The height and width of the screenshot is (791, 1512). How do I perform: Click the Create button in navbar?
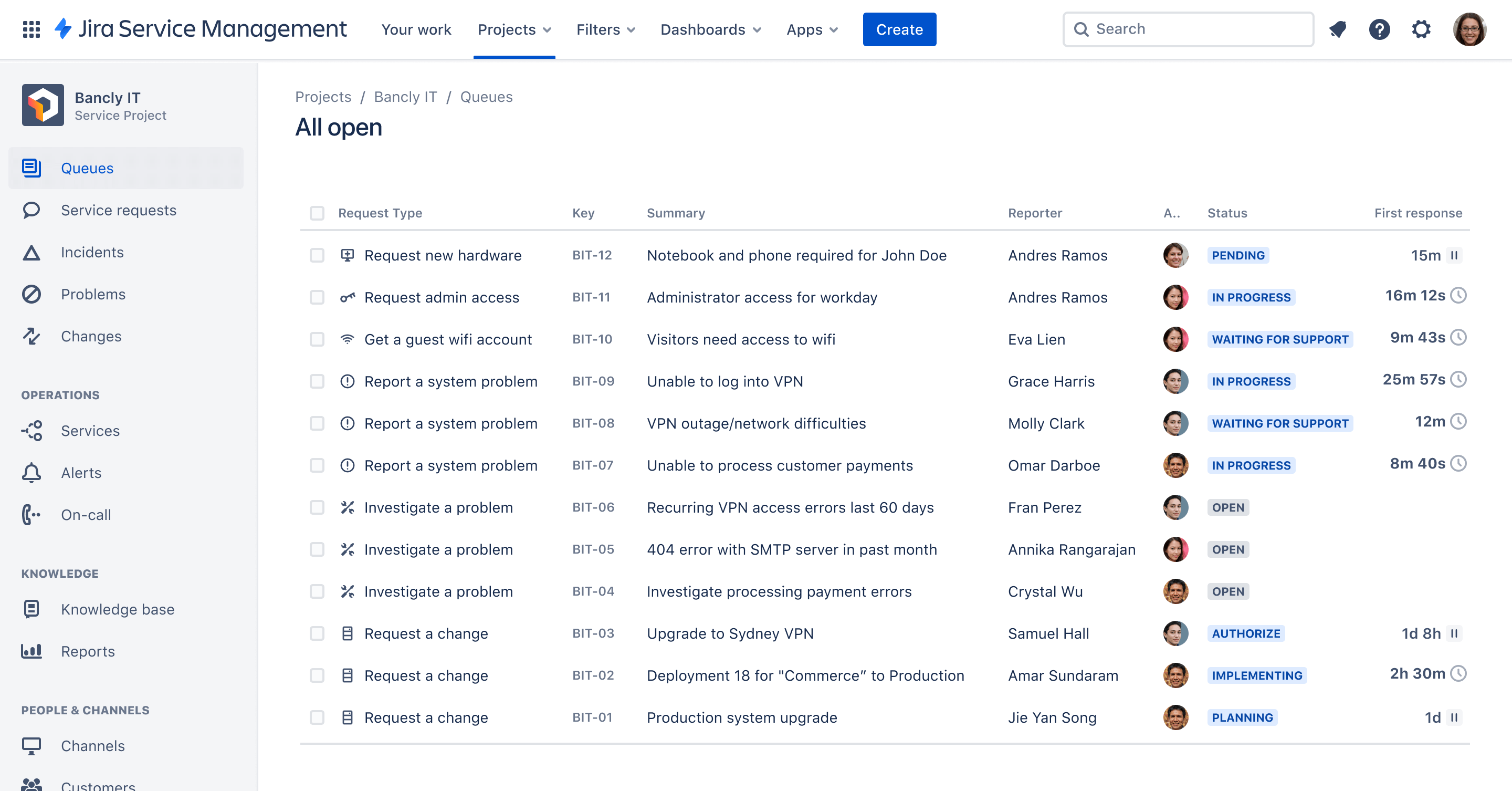point(899,29)
